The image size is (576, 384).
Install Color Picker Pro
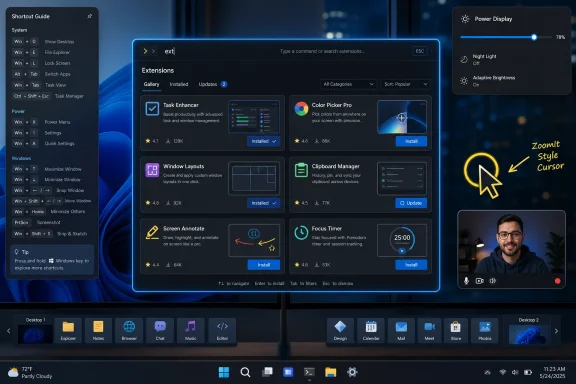pos(411,141)
